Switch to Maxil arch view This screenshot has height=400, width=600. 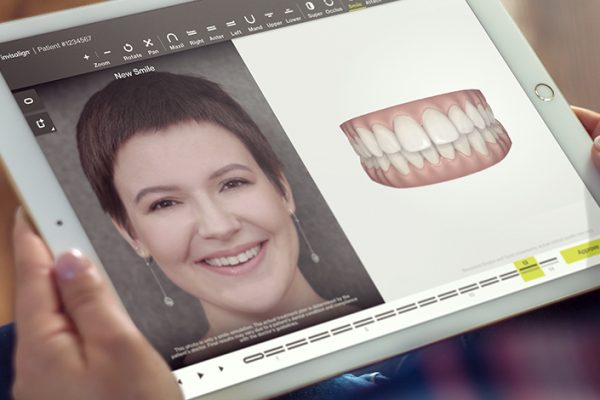point(172,39)
